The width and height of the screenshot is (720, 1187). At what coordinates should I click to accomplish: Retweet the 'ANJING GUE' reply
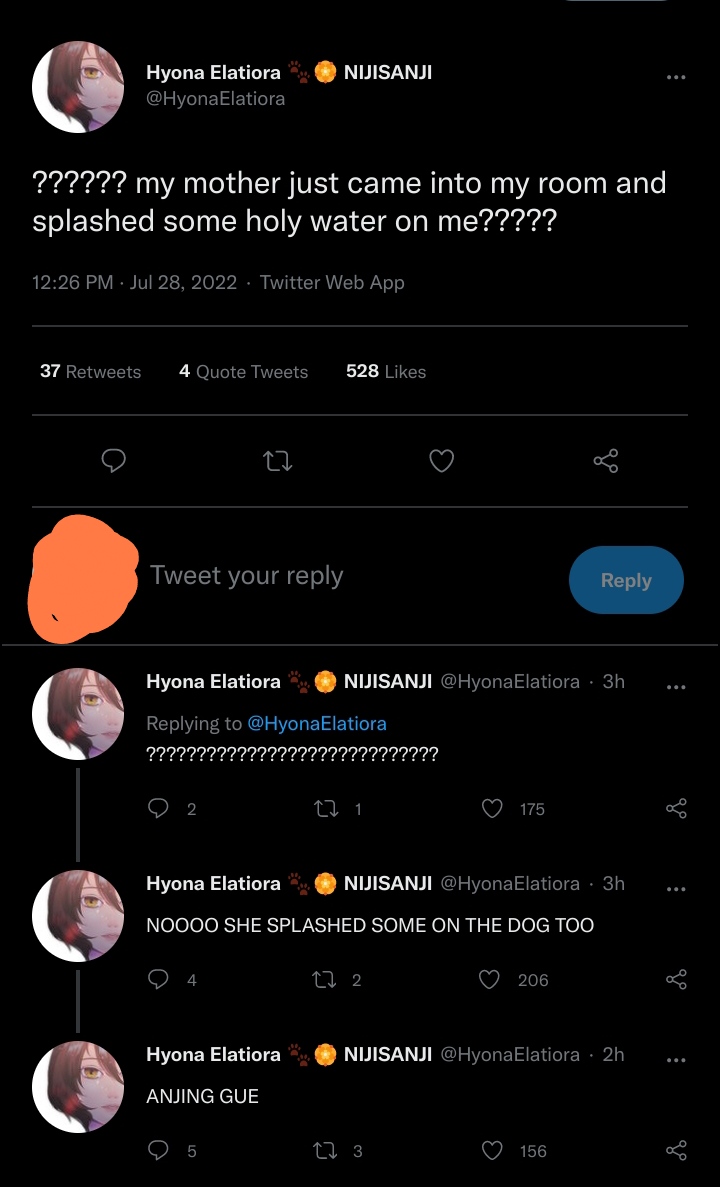coord(325,1151)
